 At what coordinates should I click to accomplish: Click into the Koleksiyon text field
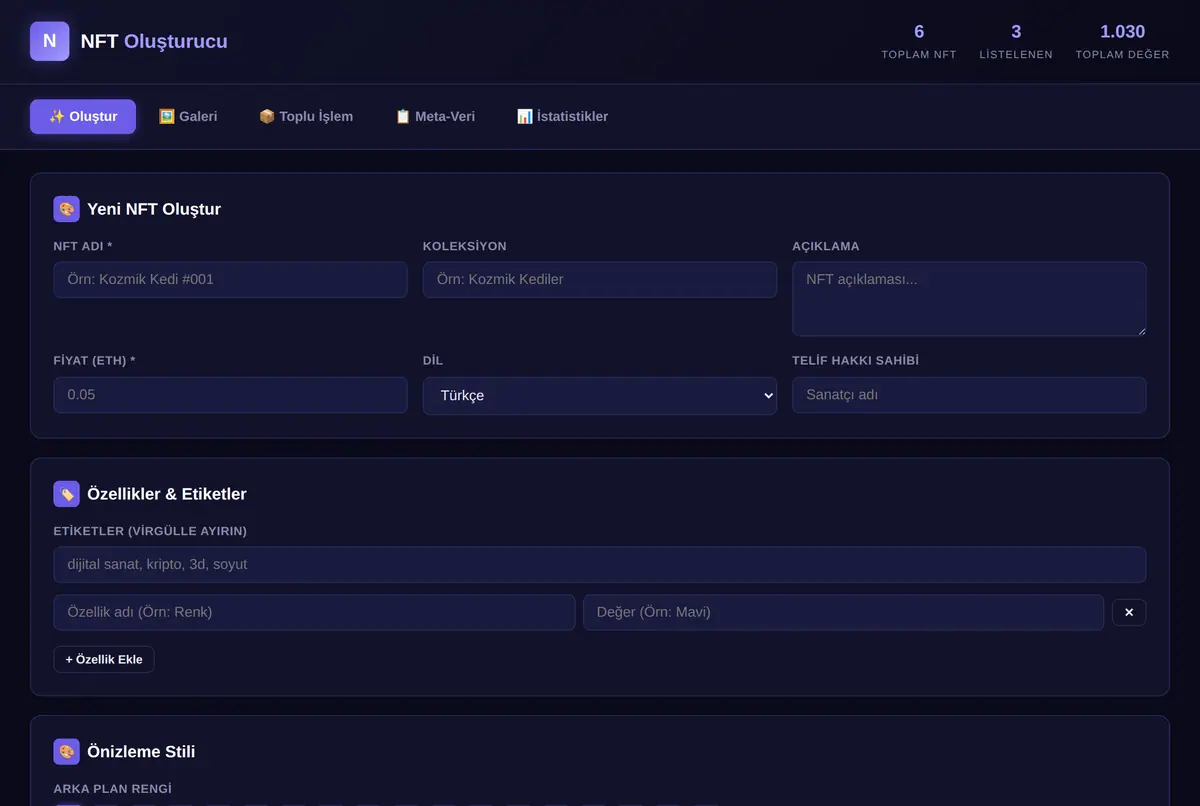pos(600,280)
